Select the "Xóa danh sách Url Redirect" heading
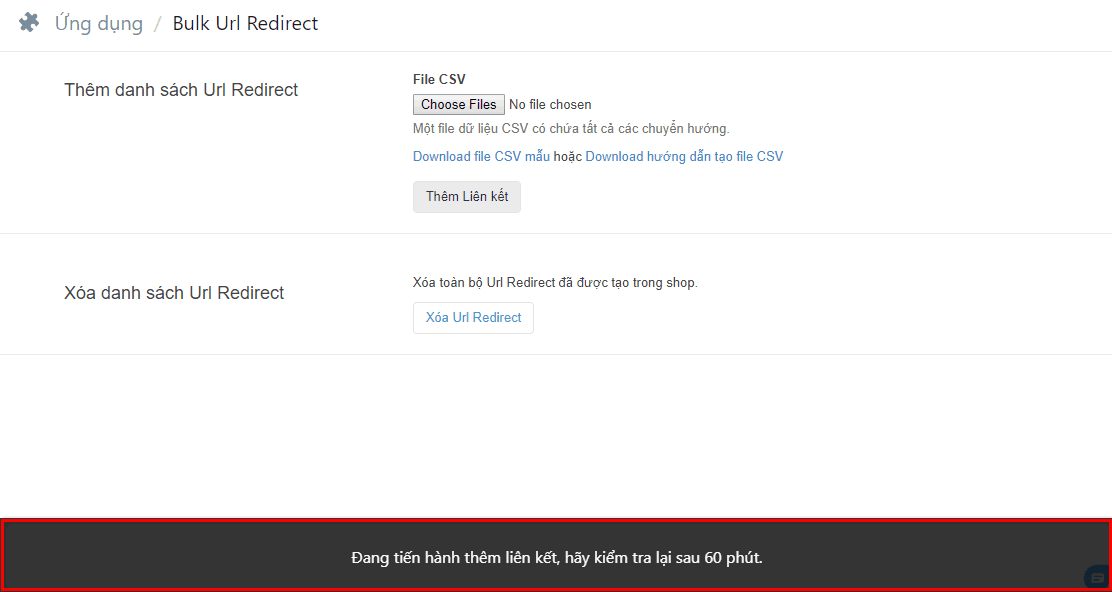 [174, 293]
